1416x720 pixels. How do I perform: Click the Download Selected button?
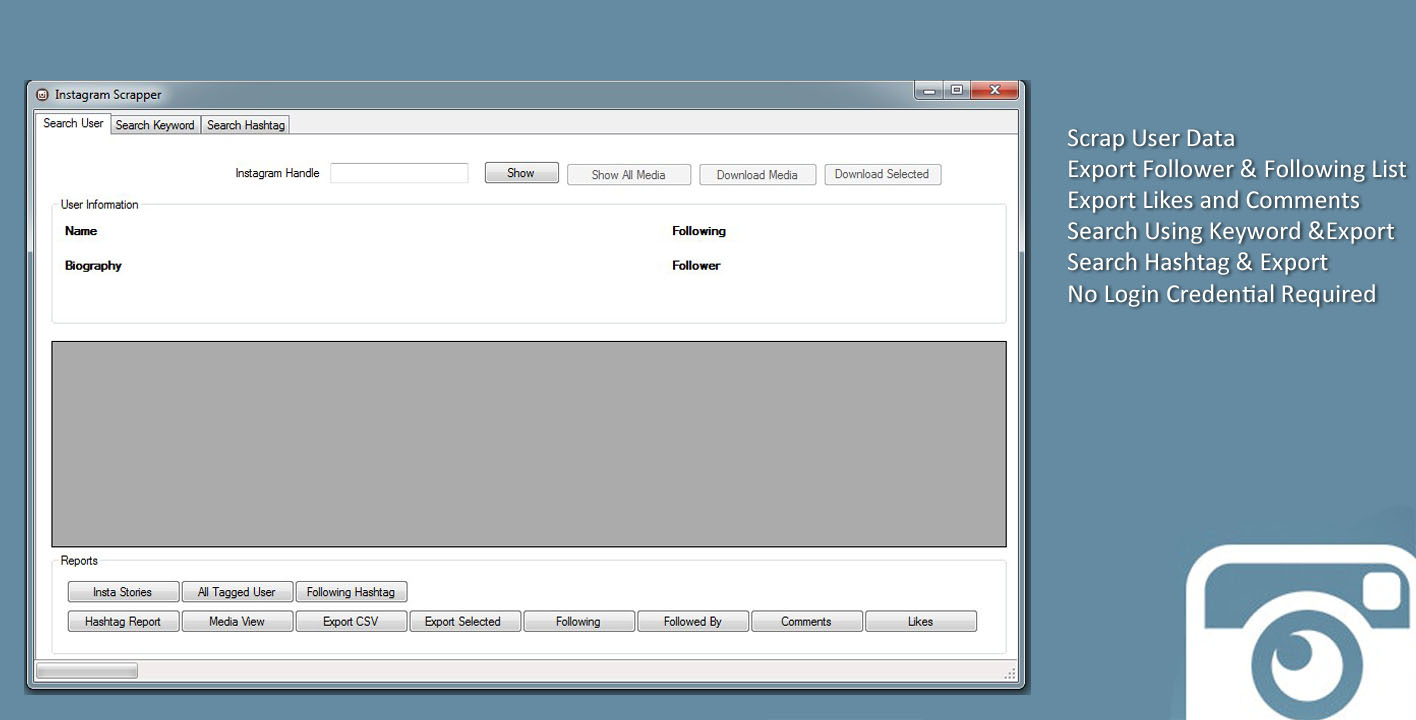pos(882,174)
